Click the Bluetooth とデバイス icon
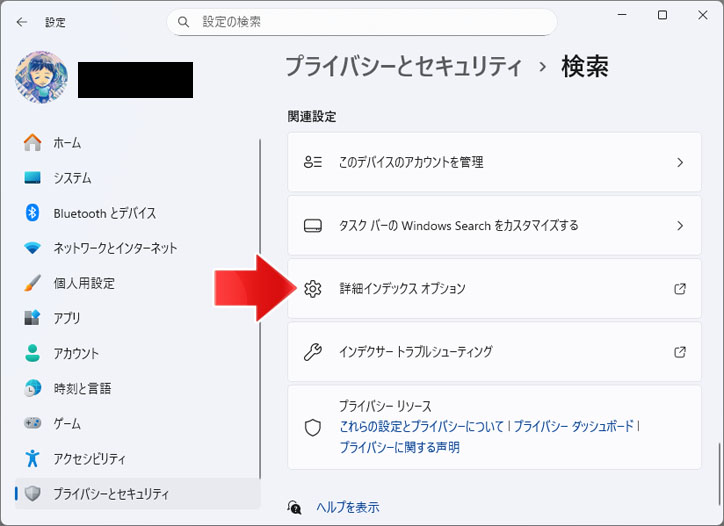 coord(32,213)
